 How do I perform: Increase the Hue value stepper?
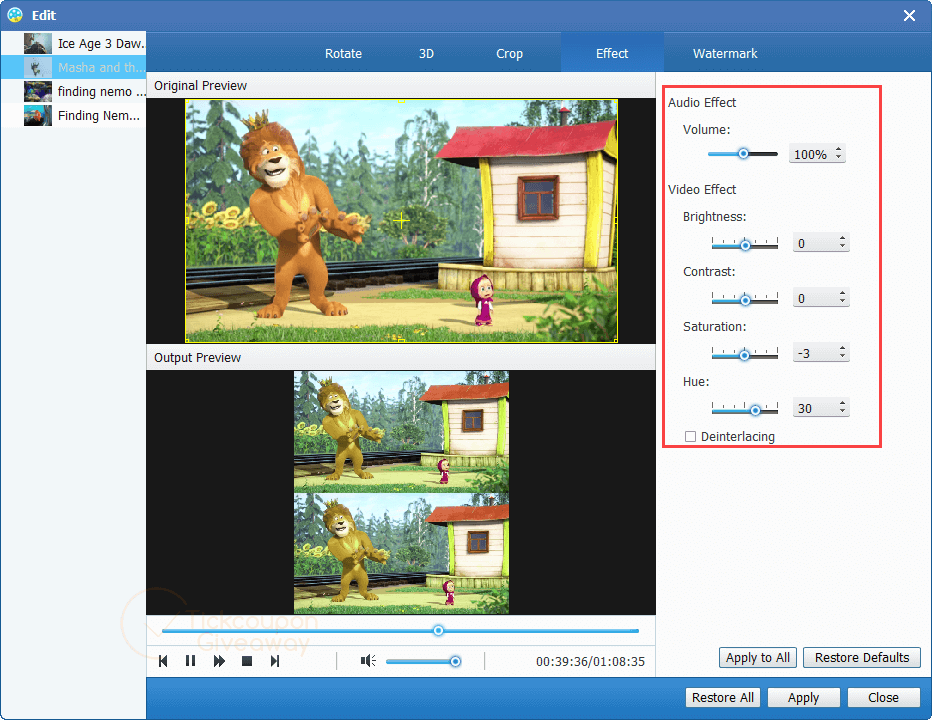pyautogui.click(x=842, y=403)
